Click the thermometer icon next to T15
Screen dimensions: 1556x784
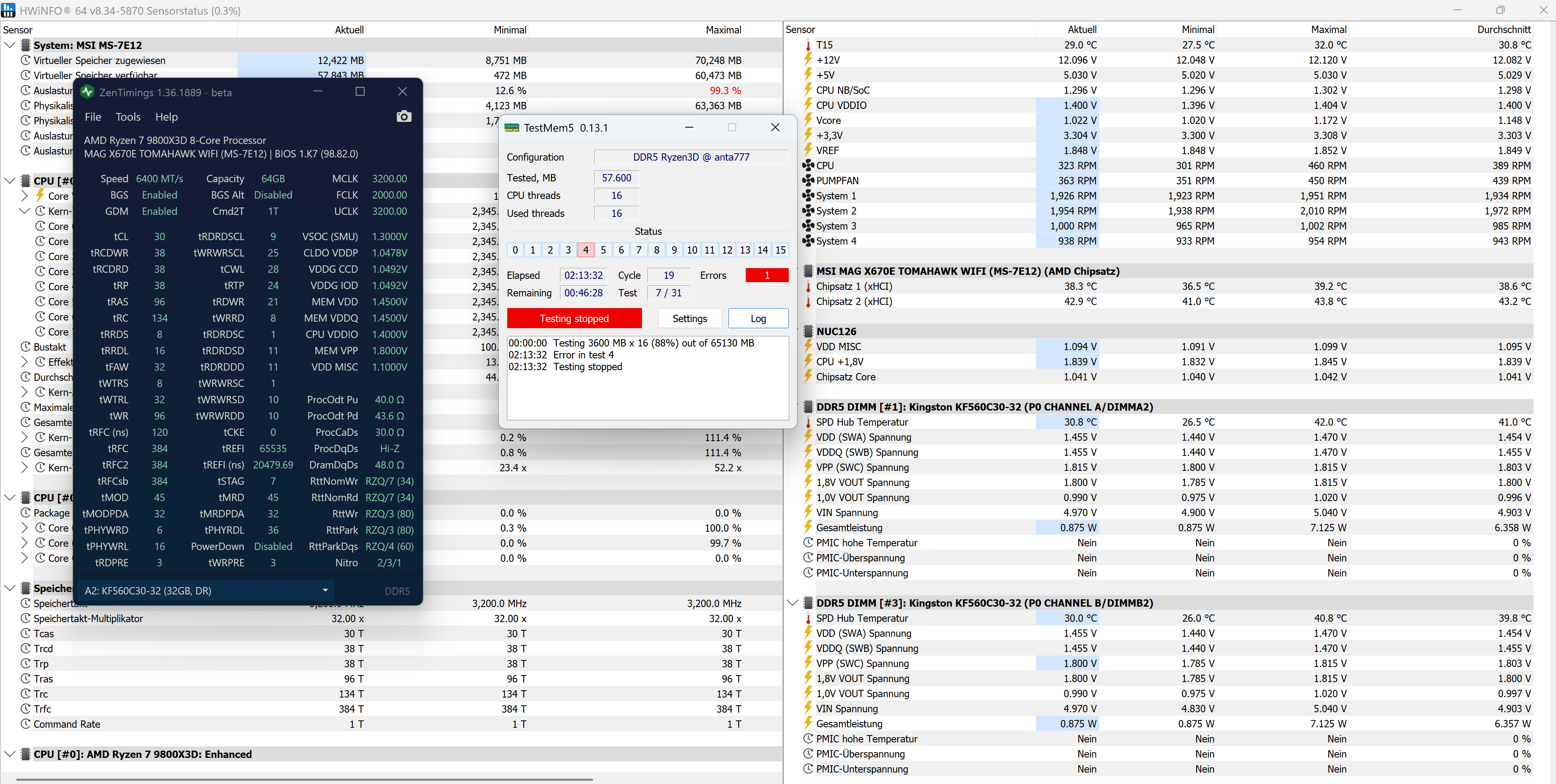(808, 45)
